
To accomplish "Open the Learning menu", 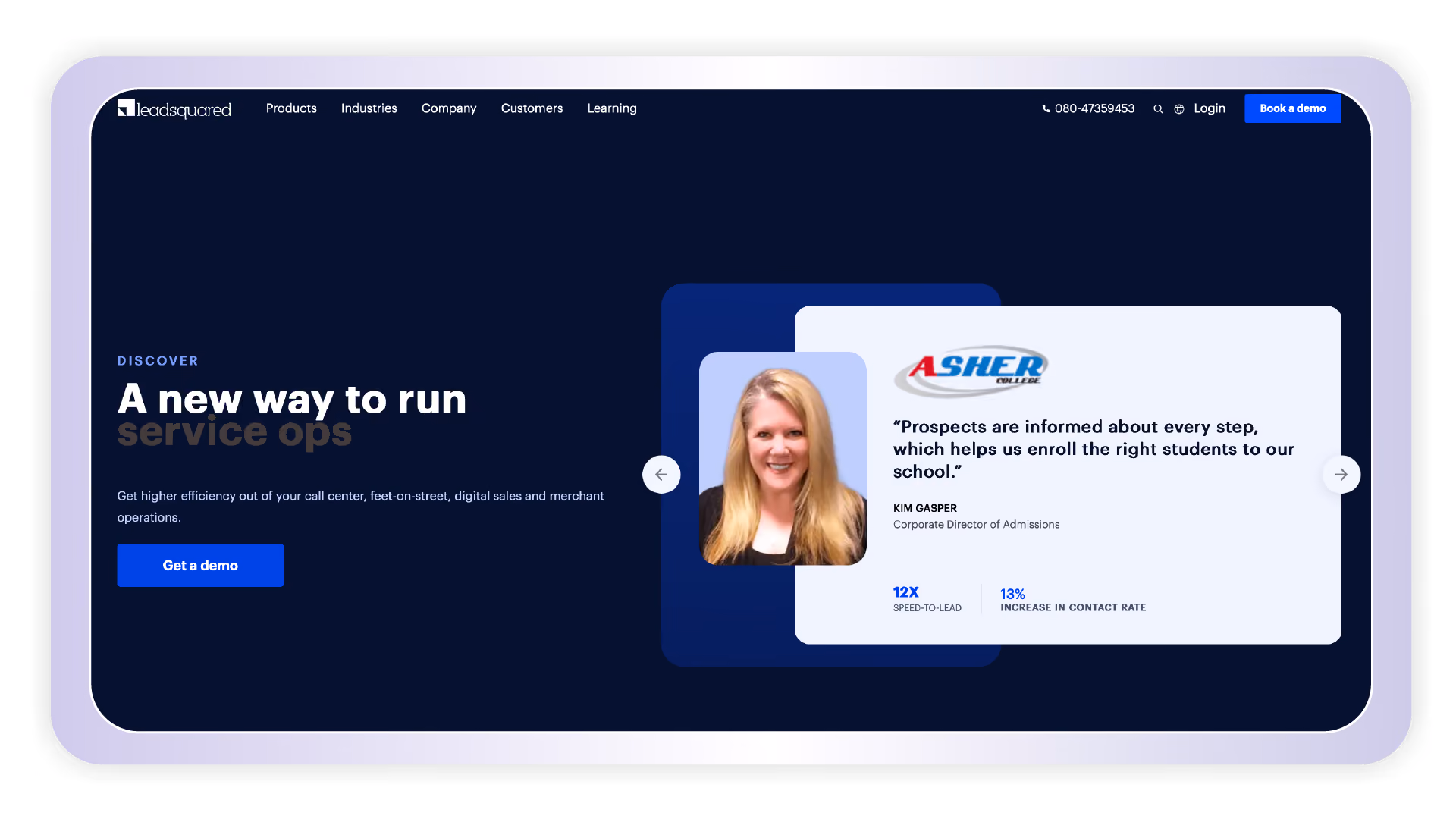I will (x=612, y=108).
